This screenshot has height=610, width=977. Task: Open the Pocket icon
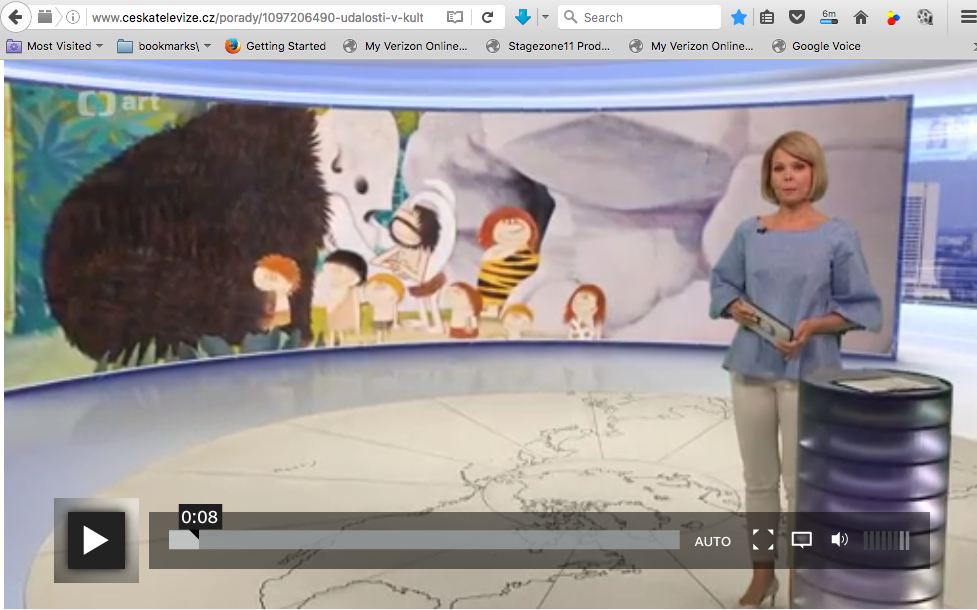click(x=797, y=17)
